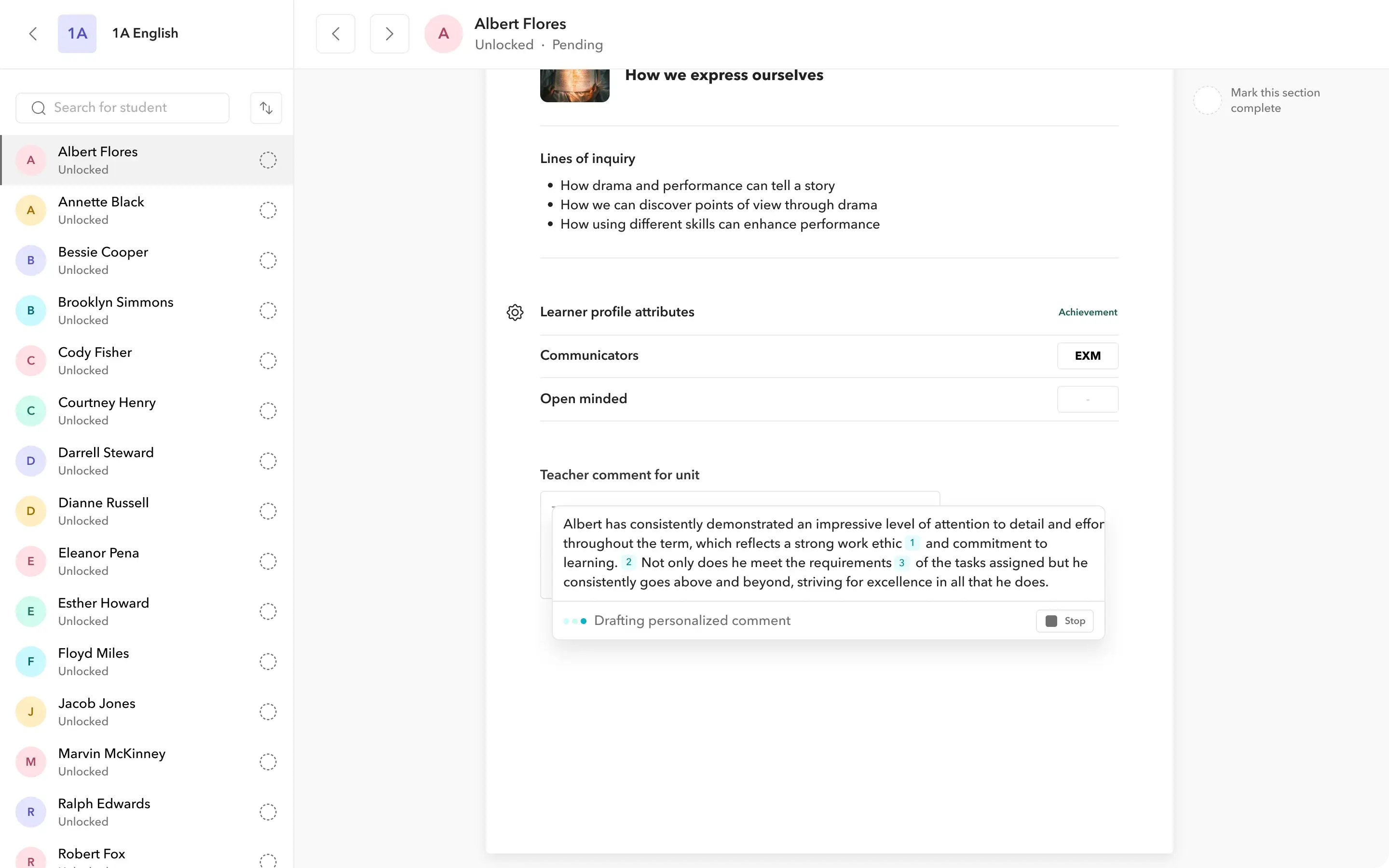Click the Achievement column label
Screen dimensions: 1389x868
tap(1088, 312)
